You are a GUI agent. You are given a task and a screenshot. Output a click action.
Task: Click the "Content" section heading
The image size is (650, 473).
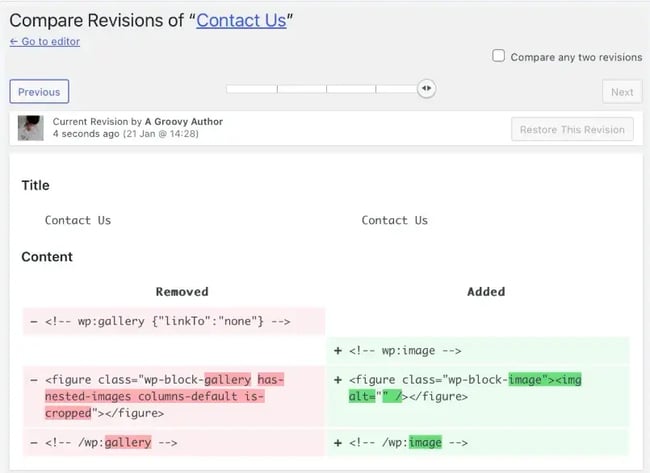[x=47, y=257]
